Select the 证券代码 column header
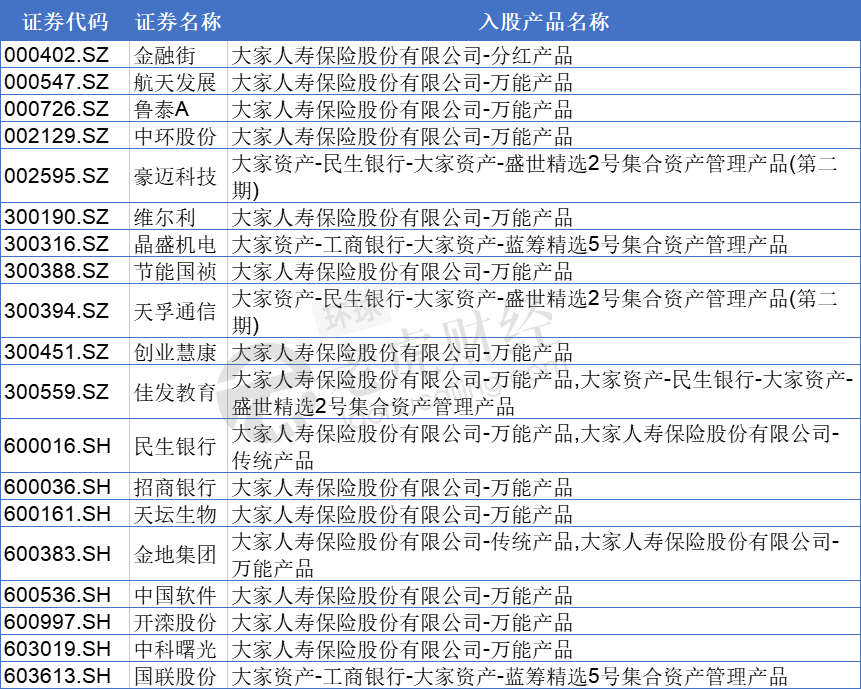The height and width of the screenshot is (689, 861). point(65,22)
